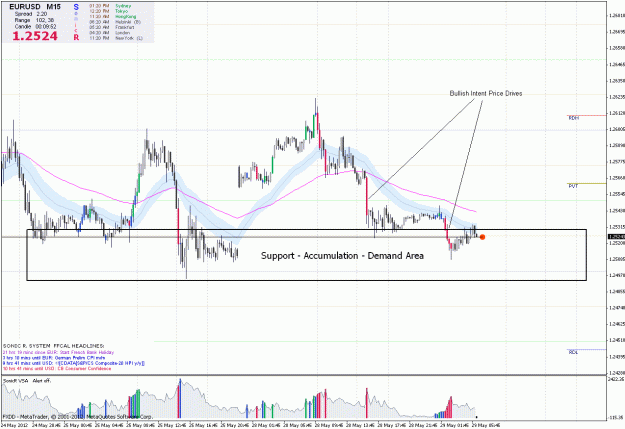Click the 1.26235 price on the axis
The image size is (625, 429).
click(616, 97)
